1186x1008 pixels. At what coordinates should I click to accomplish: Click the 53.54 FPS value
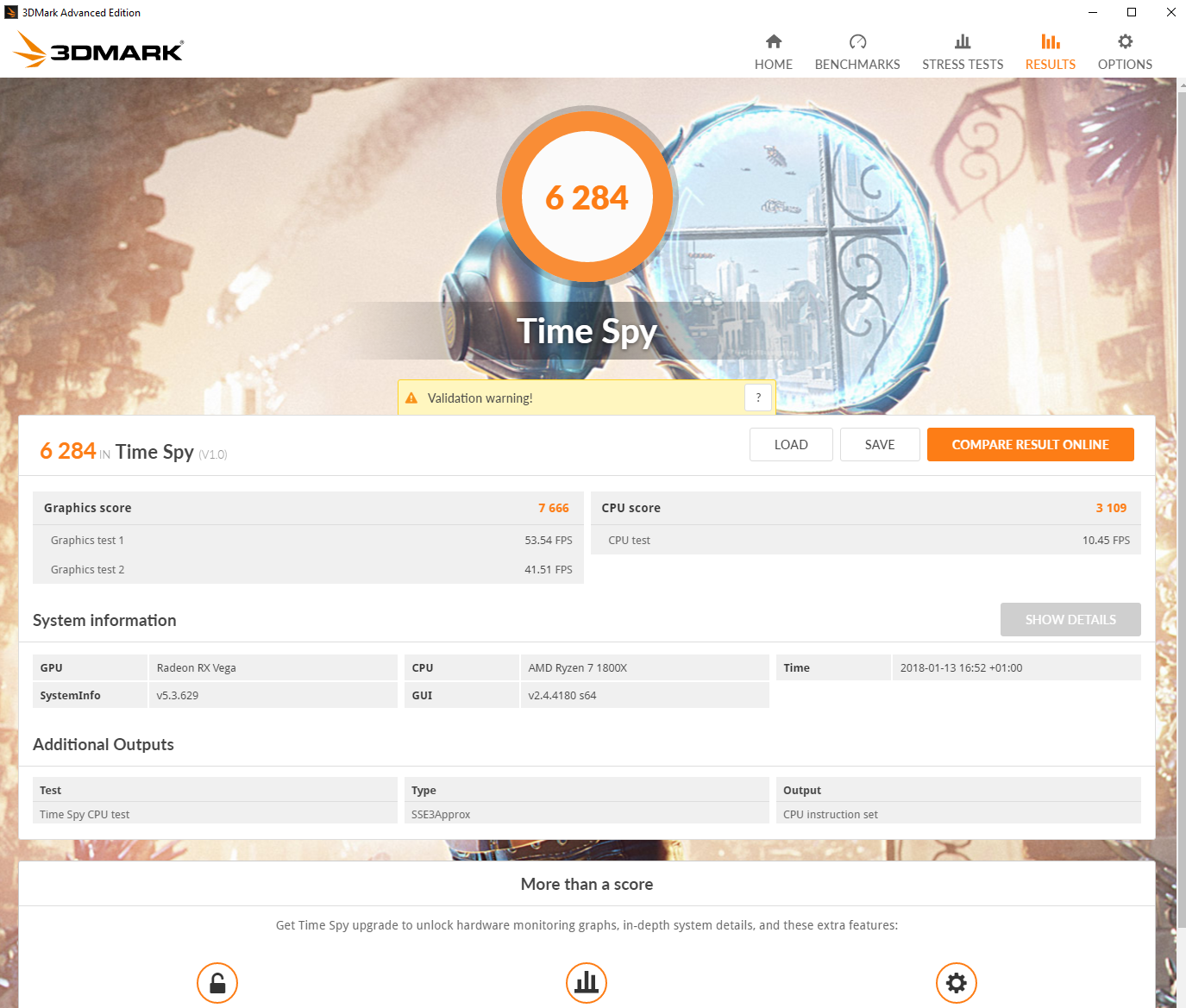[x=549, y=540]
